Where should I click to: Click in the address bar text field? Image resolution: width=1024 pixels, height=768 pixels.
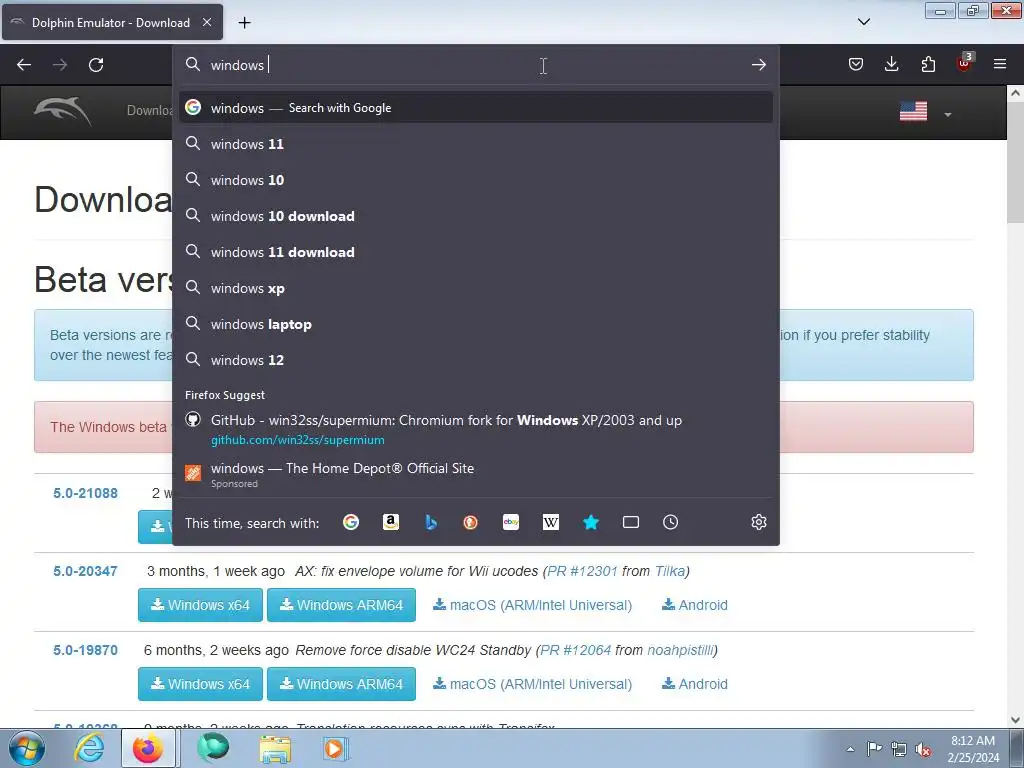coord(477,65)
